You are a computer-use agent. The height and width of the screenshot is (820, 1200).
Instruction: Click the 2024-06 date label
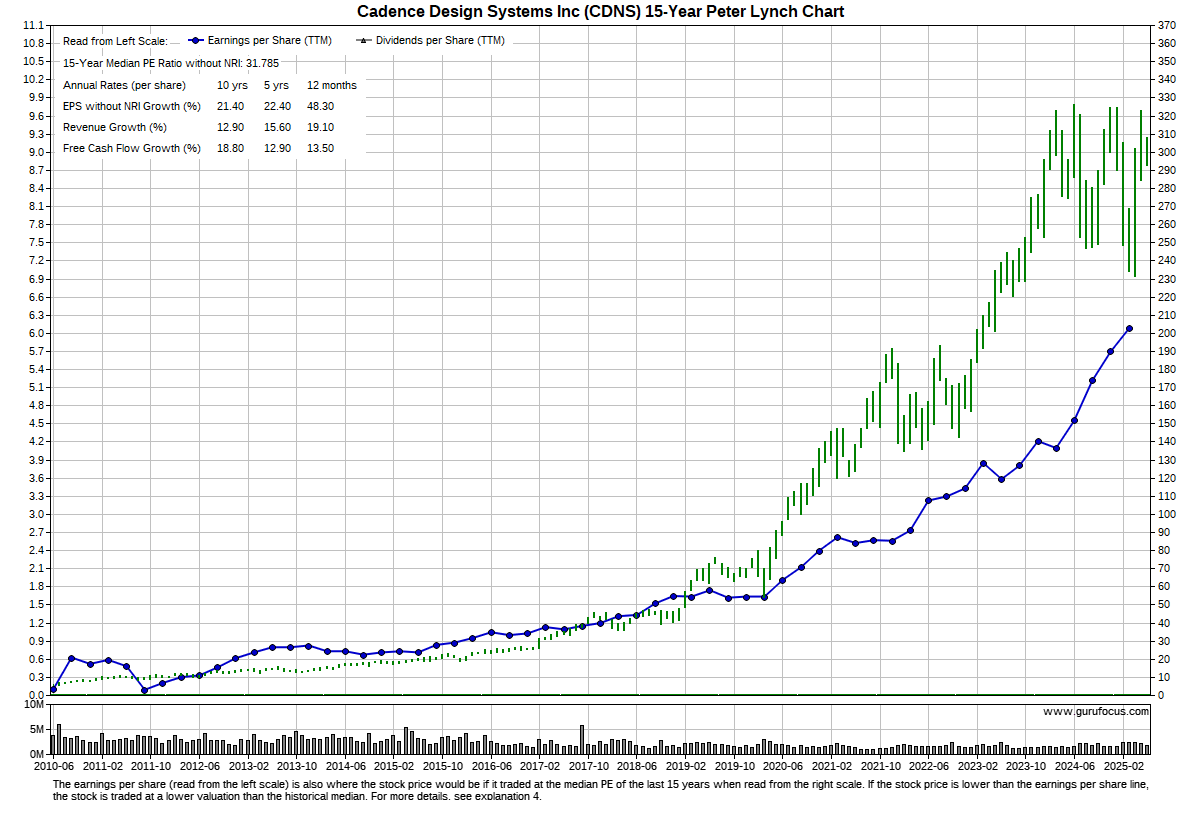tap(1075, 765)
